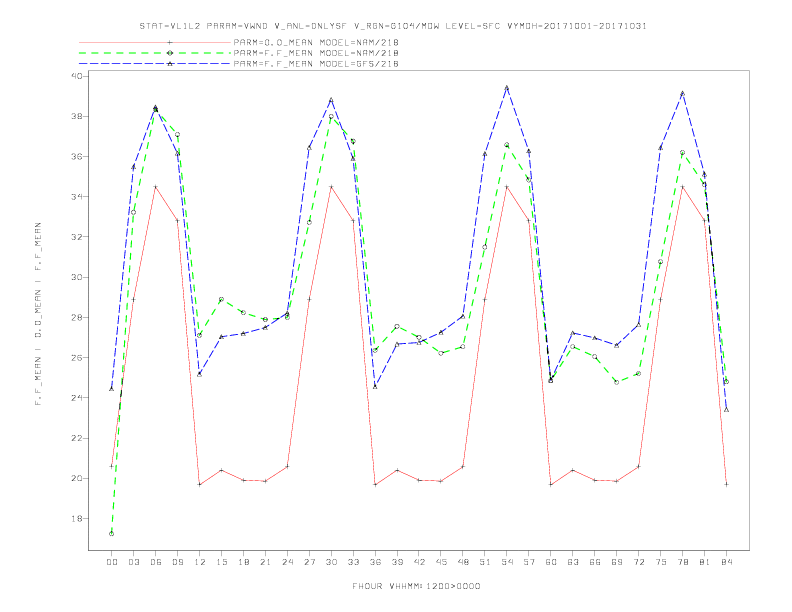Click x-axis tick label 03
The height and width of the screenshot is (612, 792).
[x=134, y=562]
